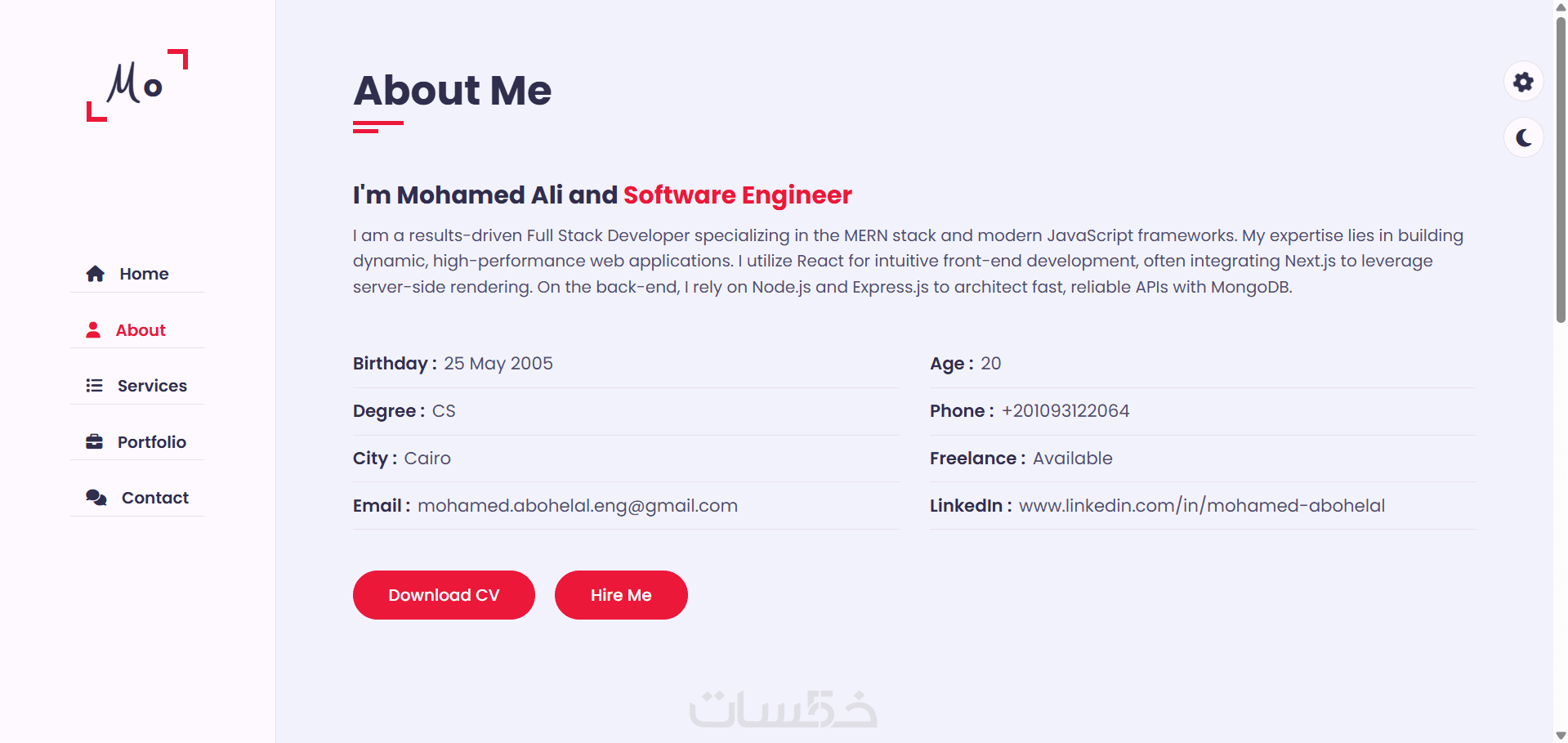Viewport: 1568px width, 743px height.
Task: Open the Contact page
Action: [155, 498]
